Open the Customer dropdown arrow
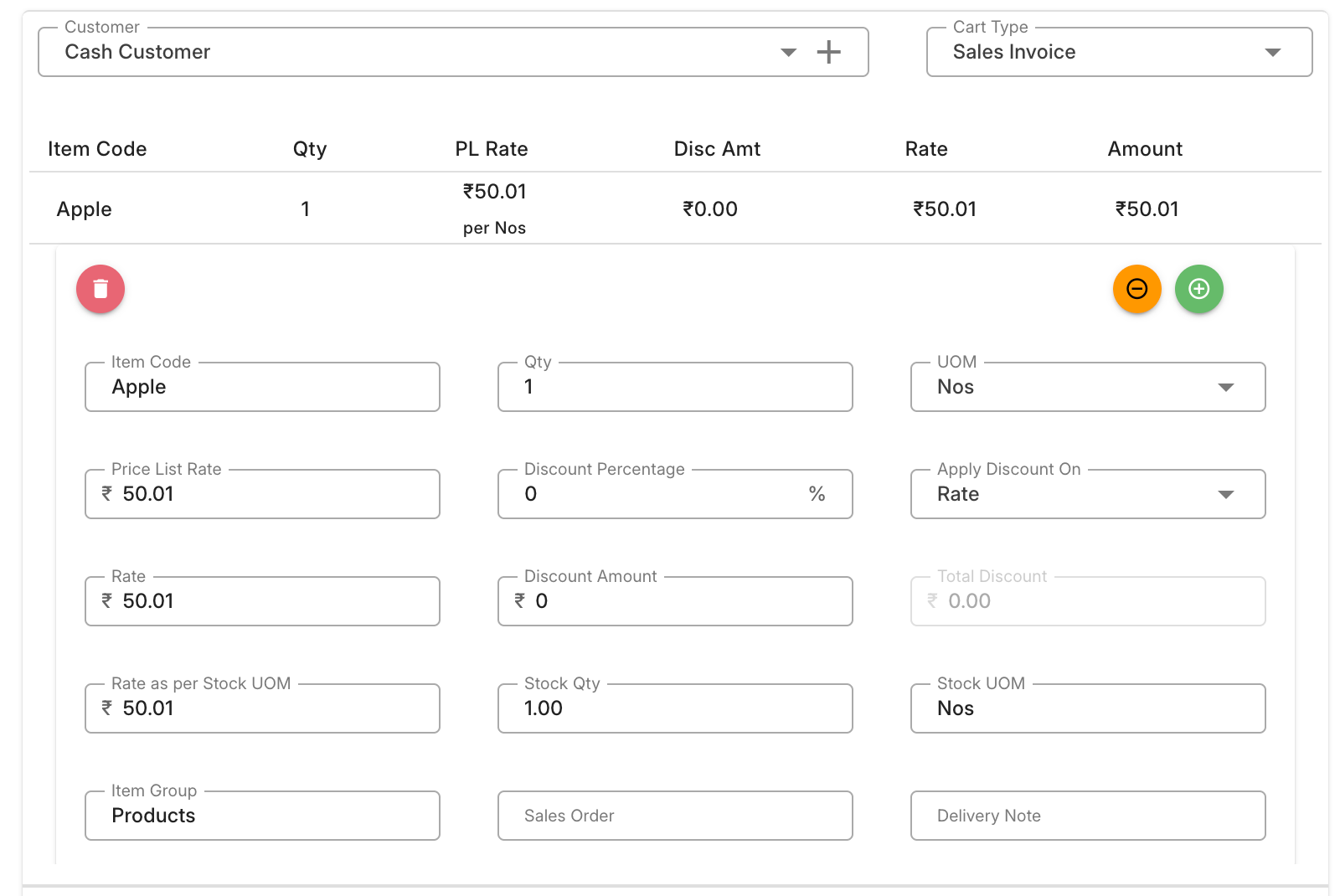The height and width of the screenshot is (896, 1340). tap(788, 52)
